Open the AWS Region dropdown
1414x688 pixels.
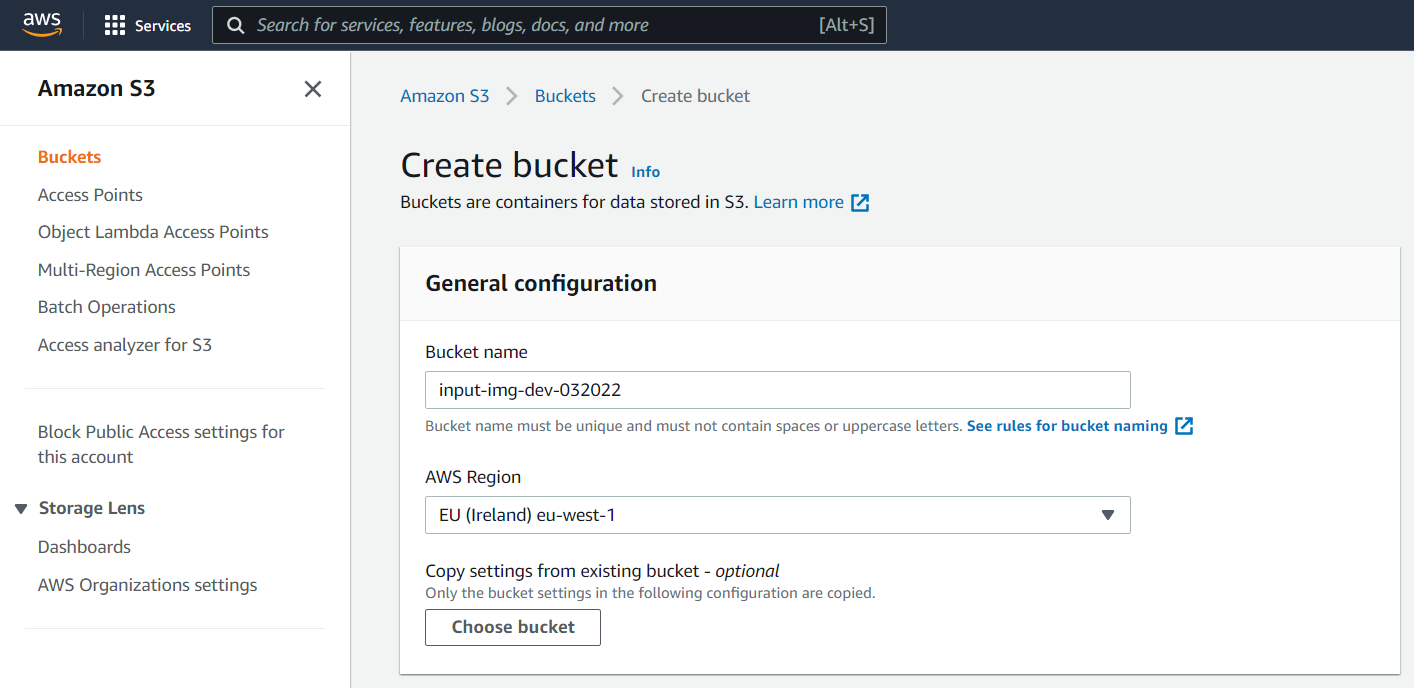[777, 515]
